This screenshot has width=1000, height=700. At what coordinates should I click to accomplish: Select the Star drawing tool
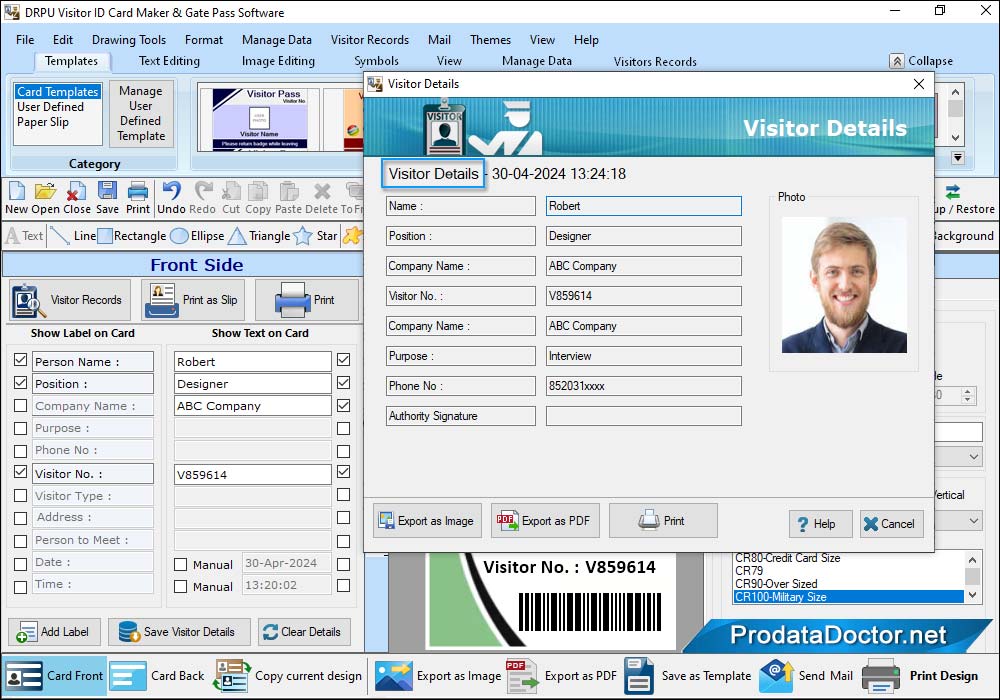pos(315,236)
